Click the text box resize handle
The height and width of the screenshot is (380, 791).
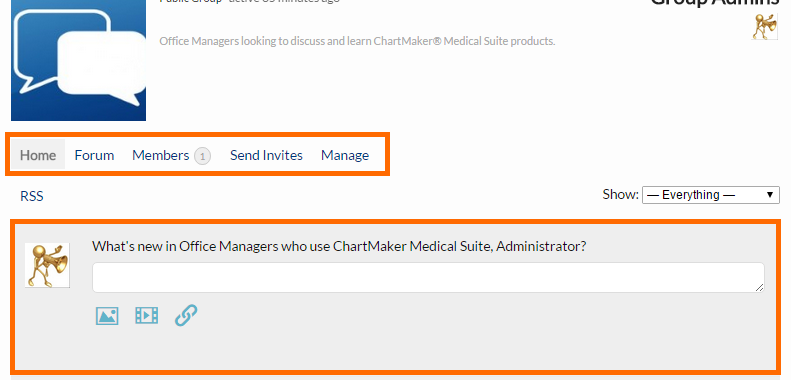click(759, 287)
